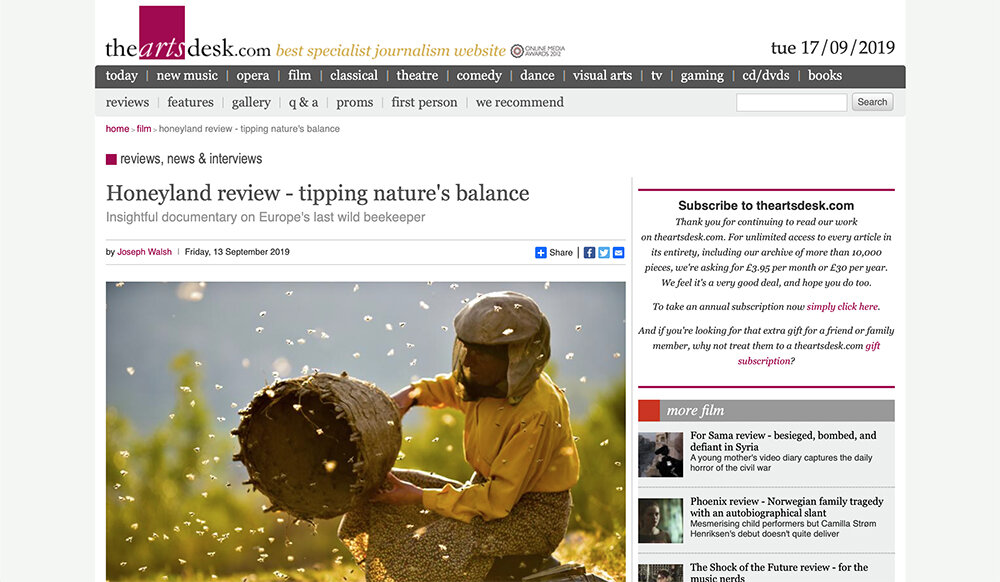Open the comedy section
This screenshot has height=582, width=1000.
coord(479,76)
